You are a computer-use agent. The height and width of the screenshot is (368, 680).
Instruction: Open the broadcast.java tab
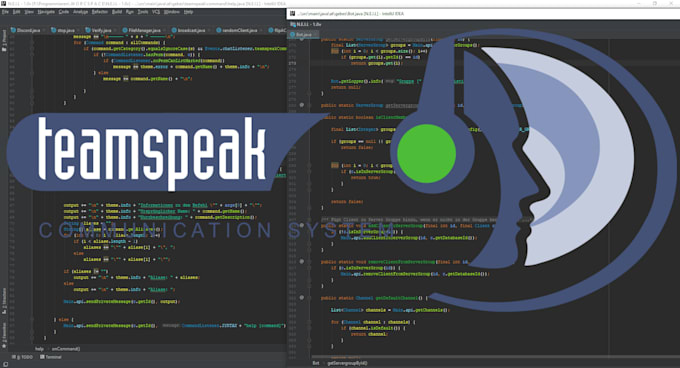tap(188, 30)
